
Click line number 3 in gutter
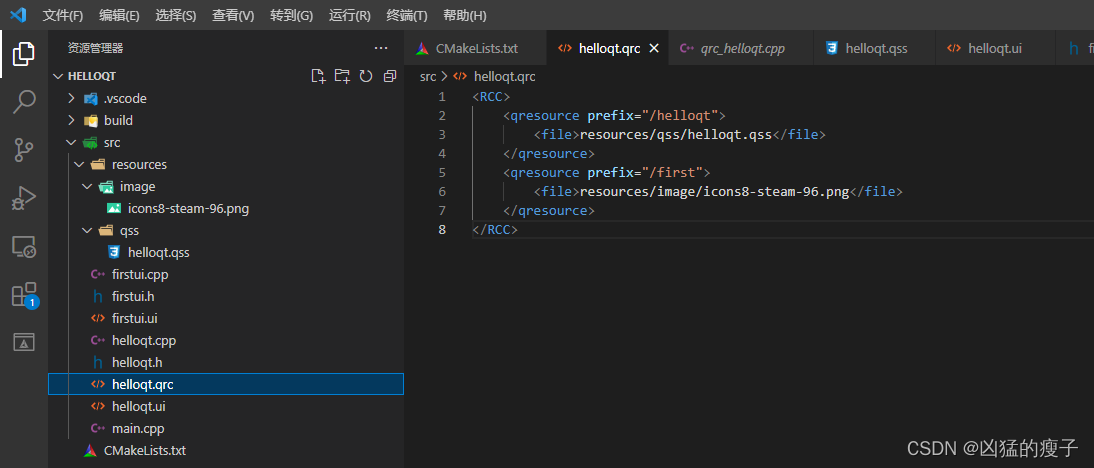(442, 134)
